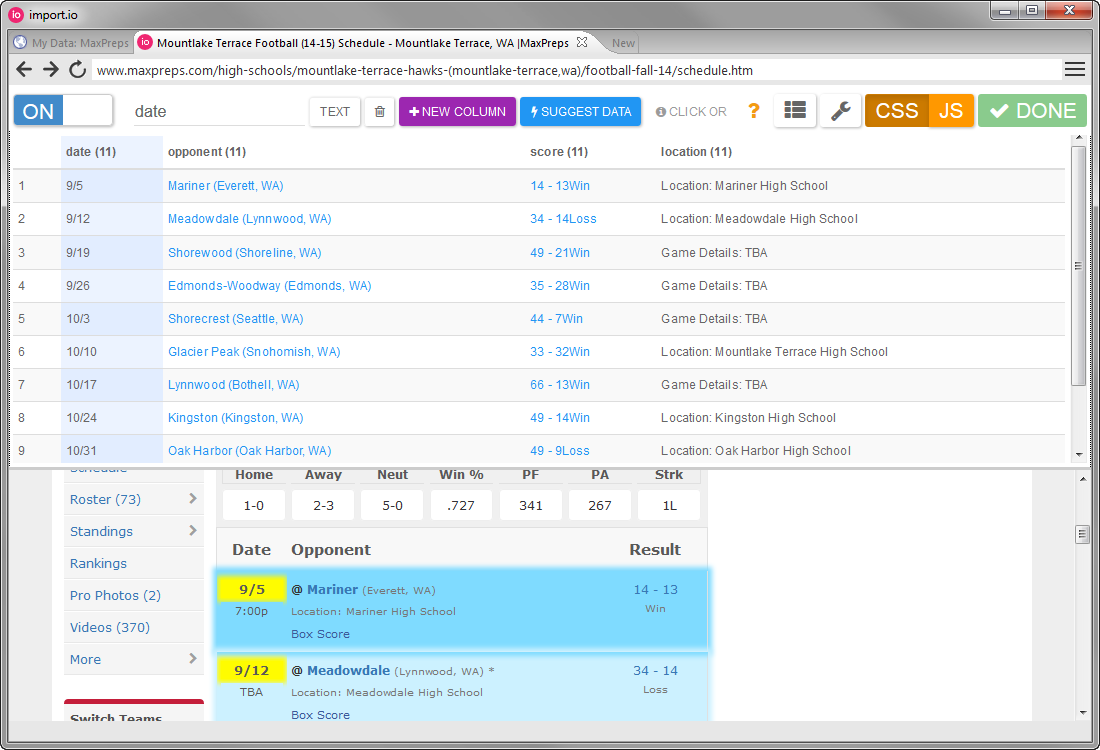Open the Meadowdale (Lynnwood, WA) table link

(249, 219)
